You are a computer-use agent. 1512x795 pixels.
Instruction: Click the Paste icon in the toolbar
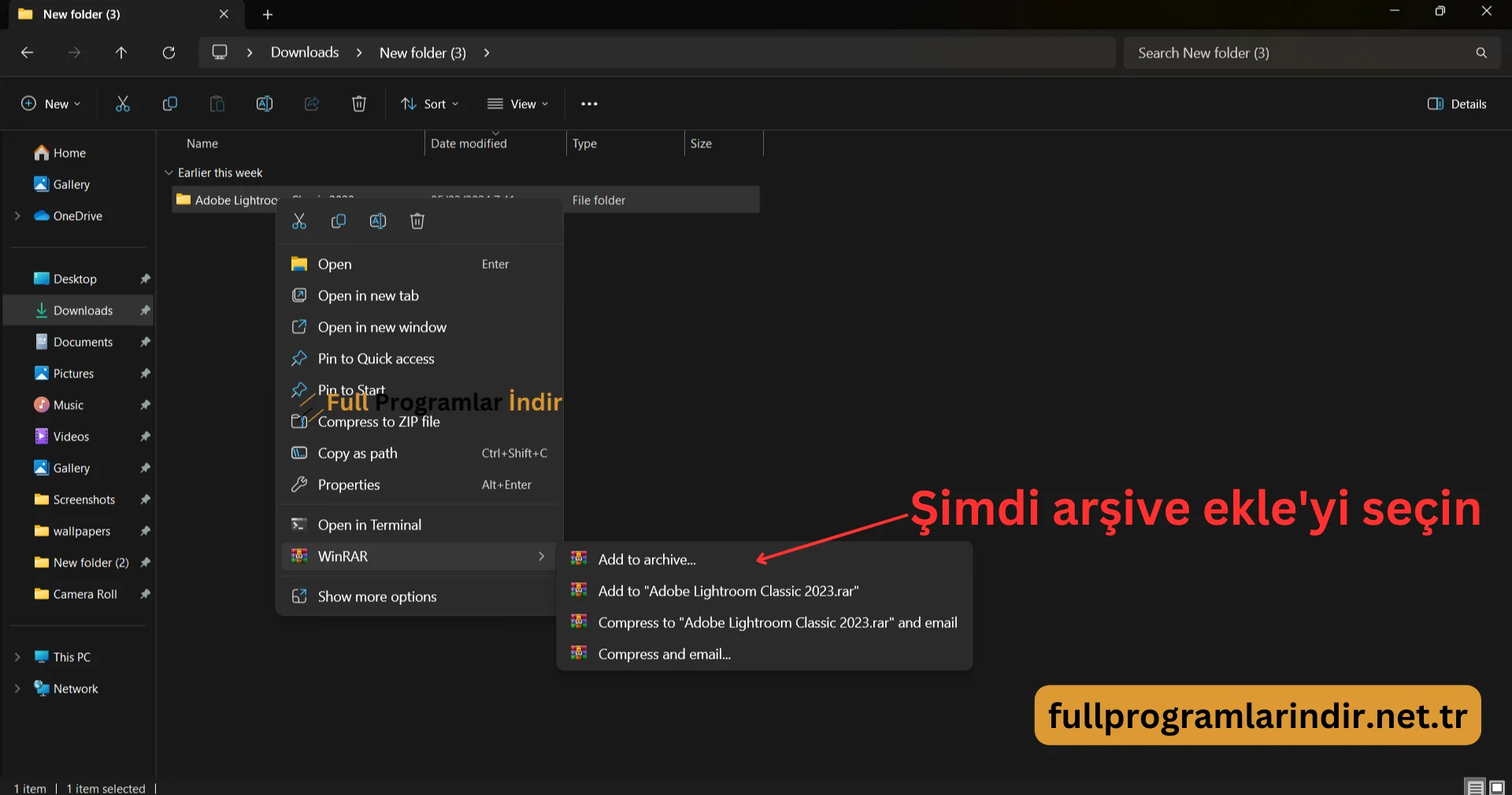(x=217, y=104)
